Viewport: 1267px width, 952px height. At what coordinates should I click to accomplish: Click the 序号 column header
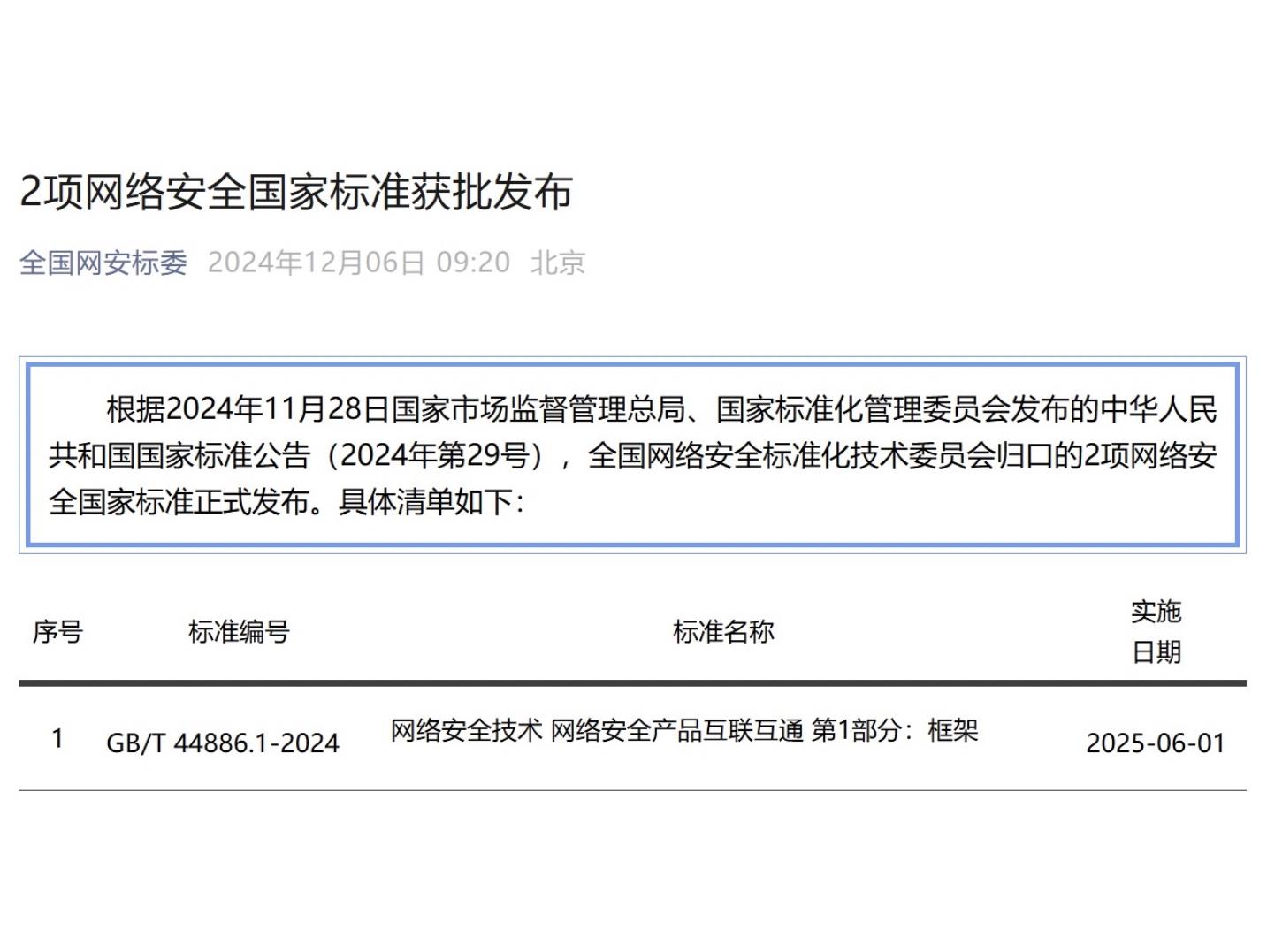[x=57, y=632]
